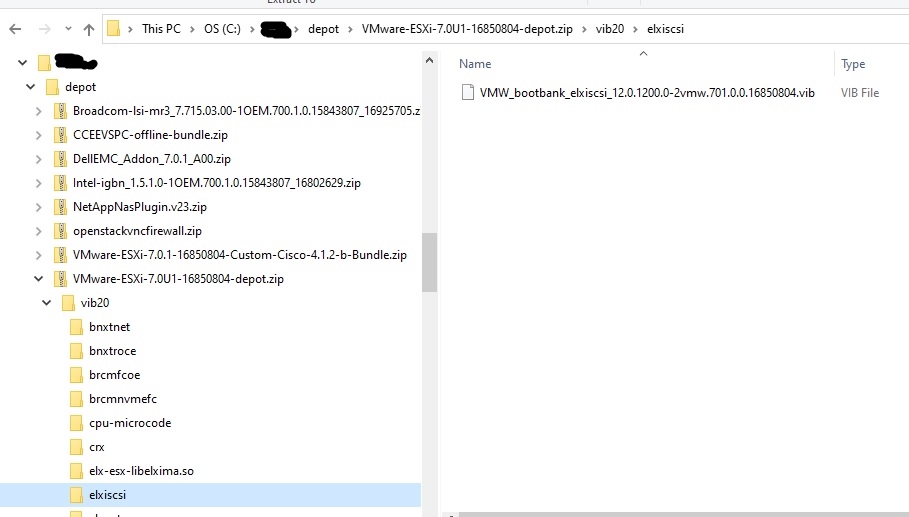Click the navigation pane scrollbar thumb
Viewport: 909px width, 517px height.
[429, 263]
